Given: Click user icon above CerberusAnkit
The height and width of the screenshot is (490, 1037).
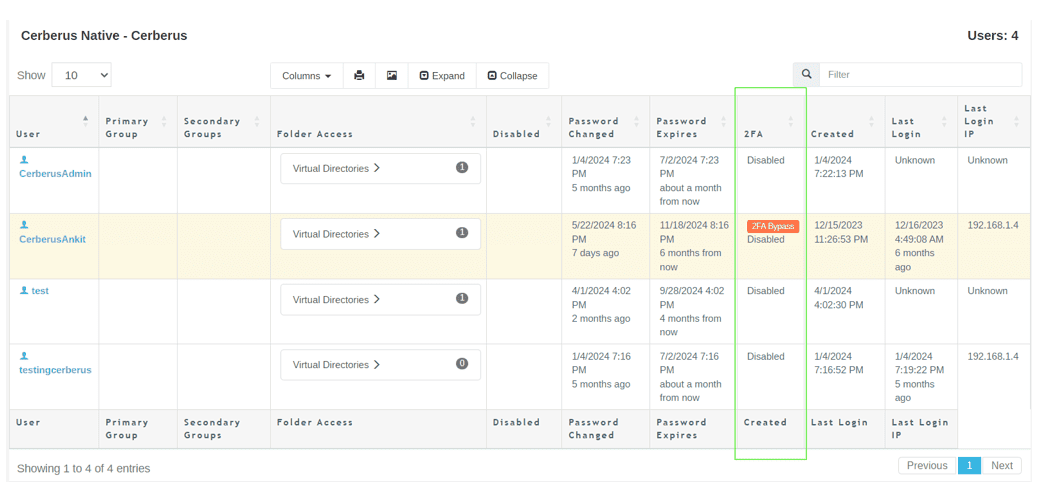Looking at the screenshot, I should (24, 226).
